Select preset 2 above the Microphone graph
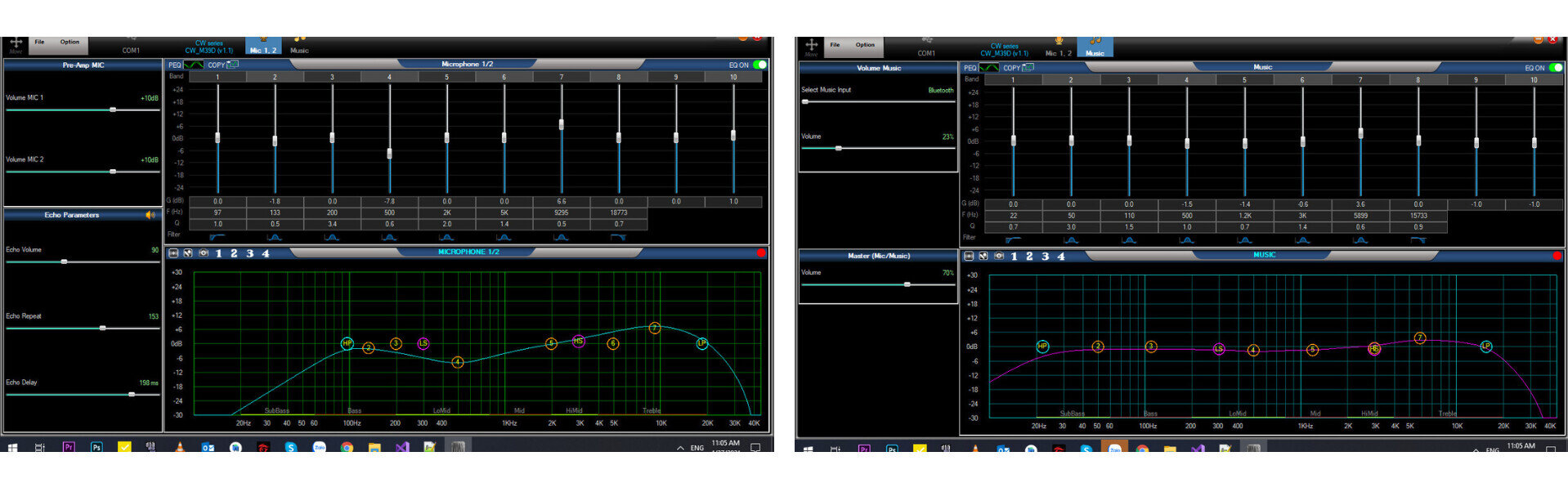Viewport: 1568px width, 492px height. click(234, 253)
